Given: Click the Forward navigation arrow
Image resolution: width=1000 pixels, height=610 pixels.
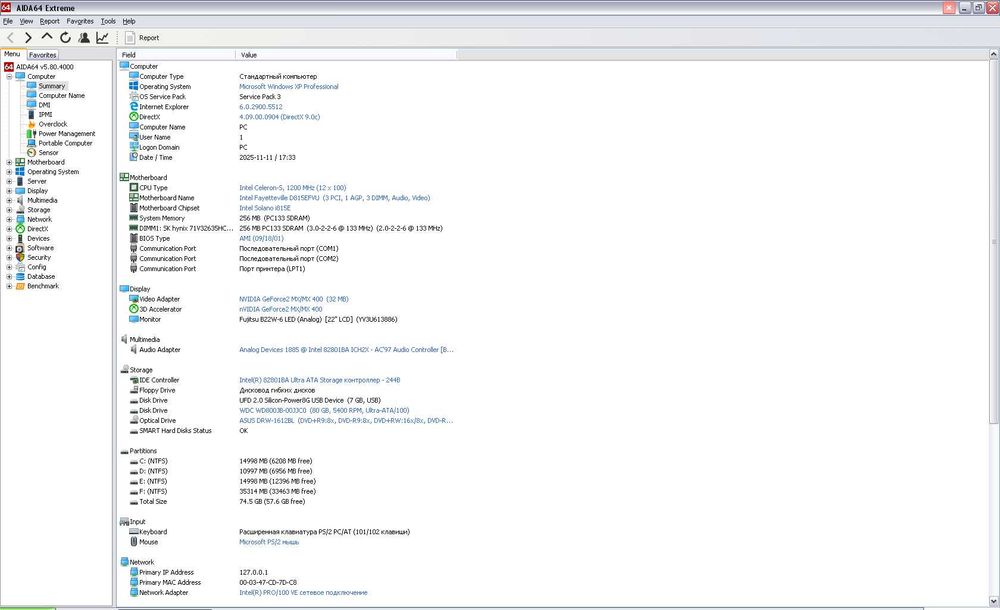Looking at the screenshot, I should click(x=28, y=38).
